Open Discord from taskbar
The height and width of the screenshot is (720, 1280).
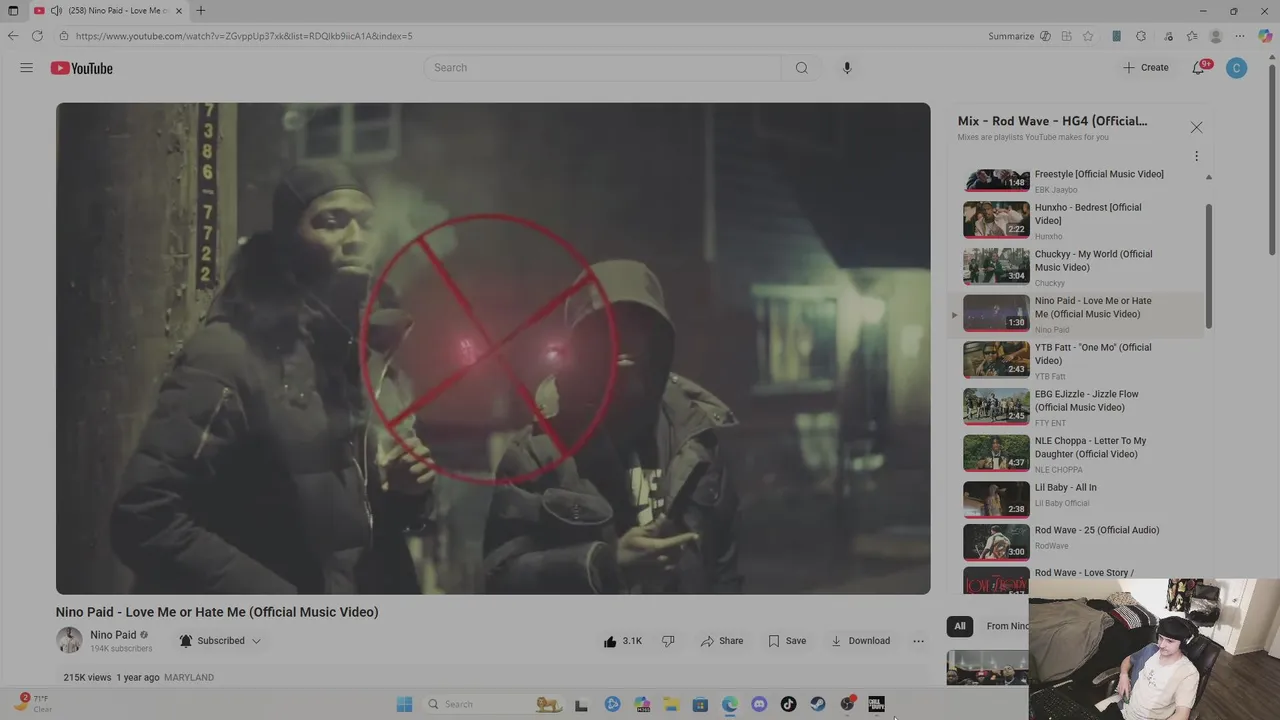[759, 705]
